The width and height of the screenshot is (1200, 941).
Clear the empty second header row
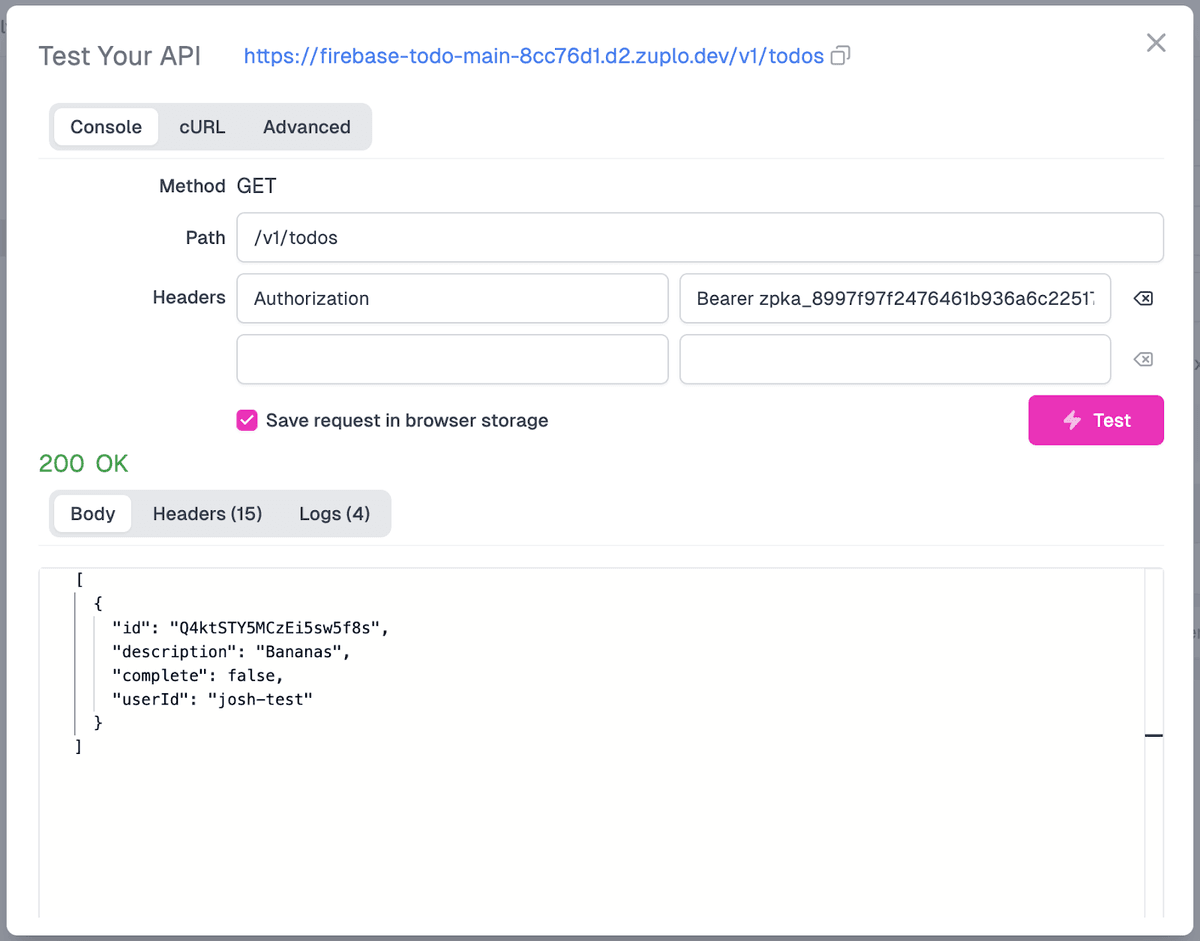pos(1142,359)
